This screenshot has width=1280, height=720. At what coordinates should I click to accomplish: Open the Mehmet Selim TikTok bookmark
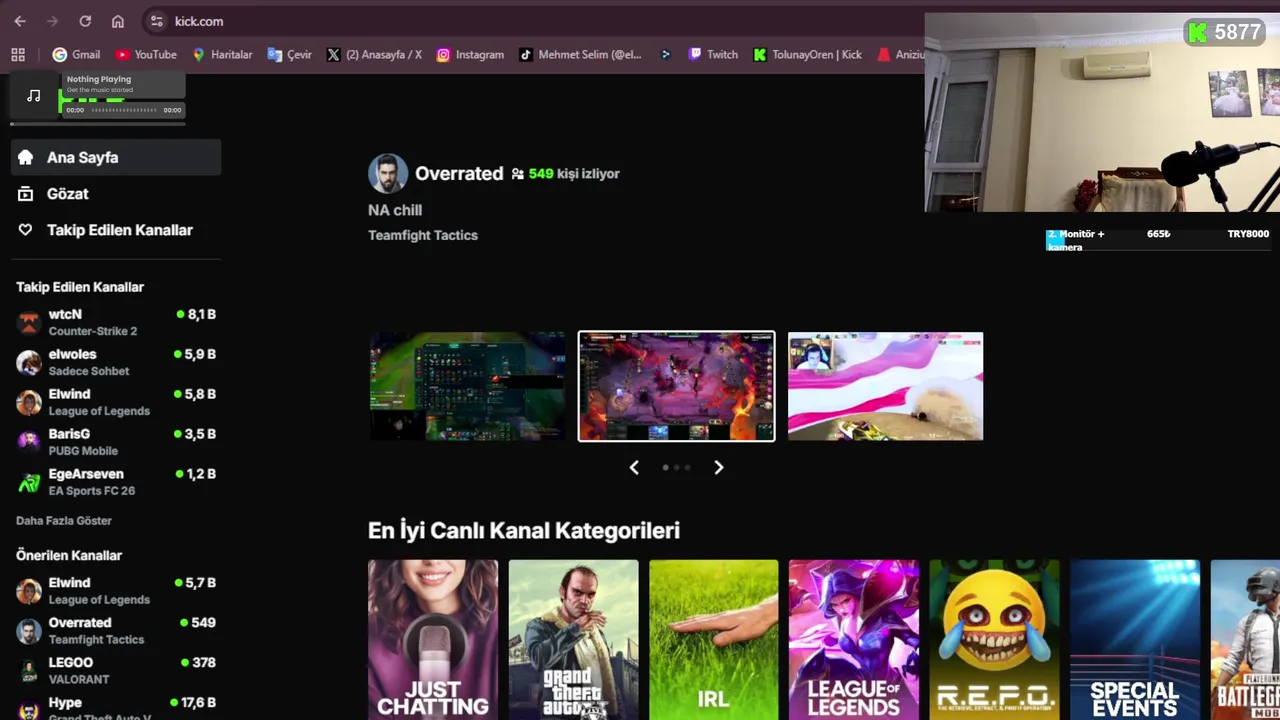click(x=580, y=55)
